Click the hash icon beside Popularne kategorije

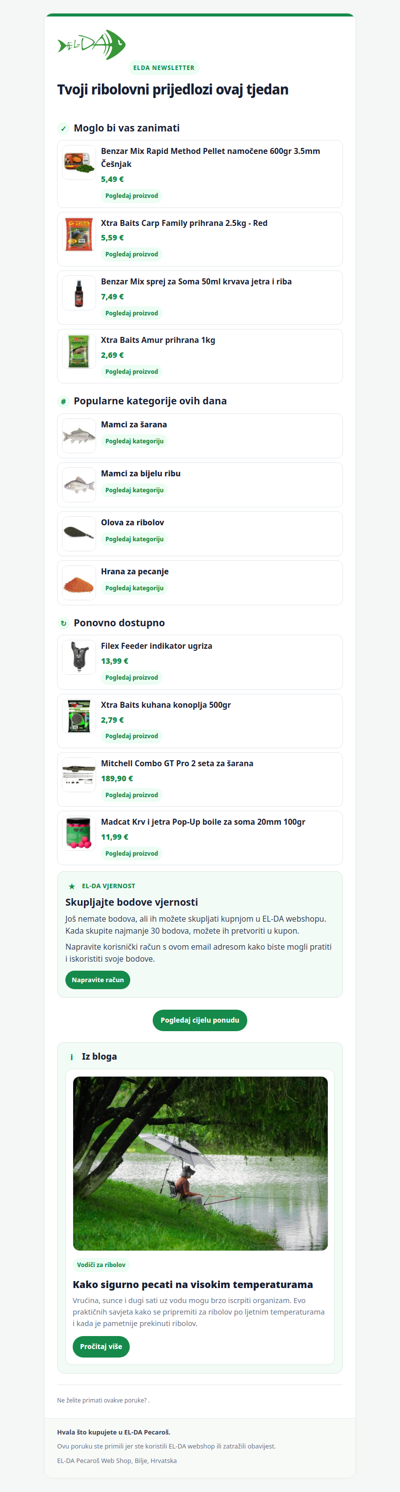tap(63, 401)
